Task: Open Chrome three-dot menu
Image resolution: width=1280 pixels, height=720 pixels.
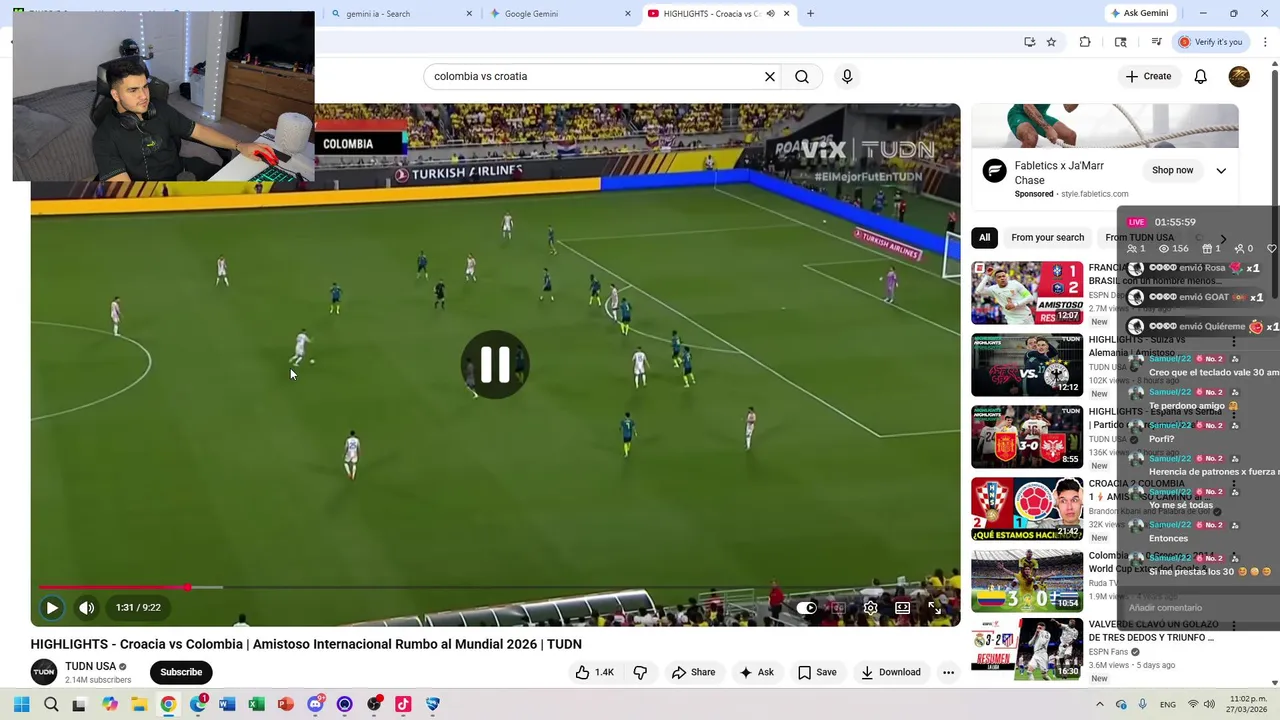Action: pos(1265,42)
